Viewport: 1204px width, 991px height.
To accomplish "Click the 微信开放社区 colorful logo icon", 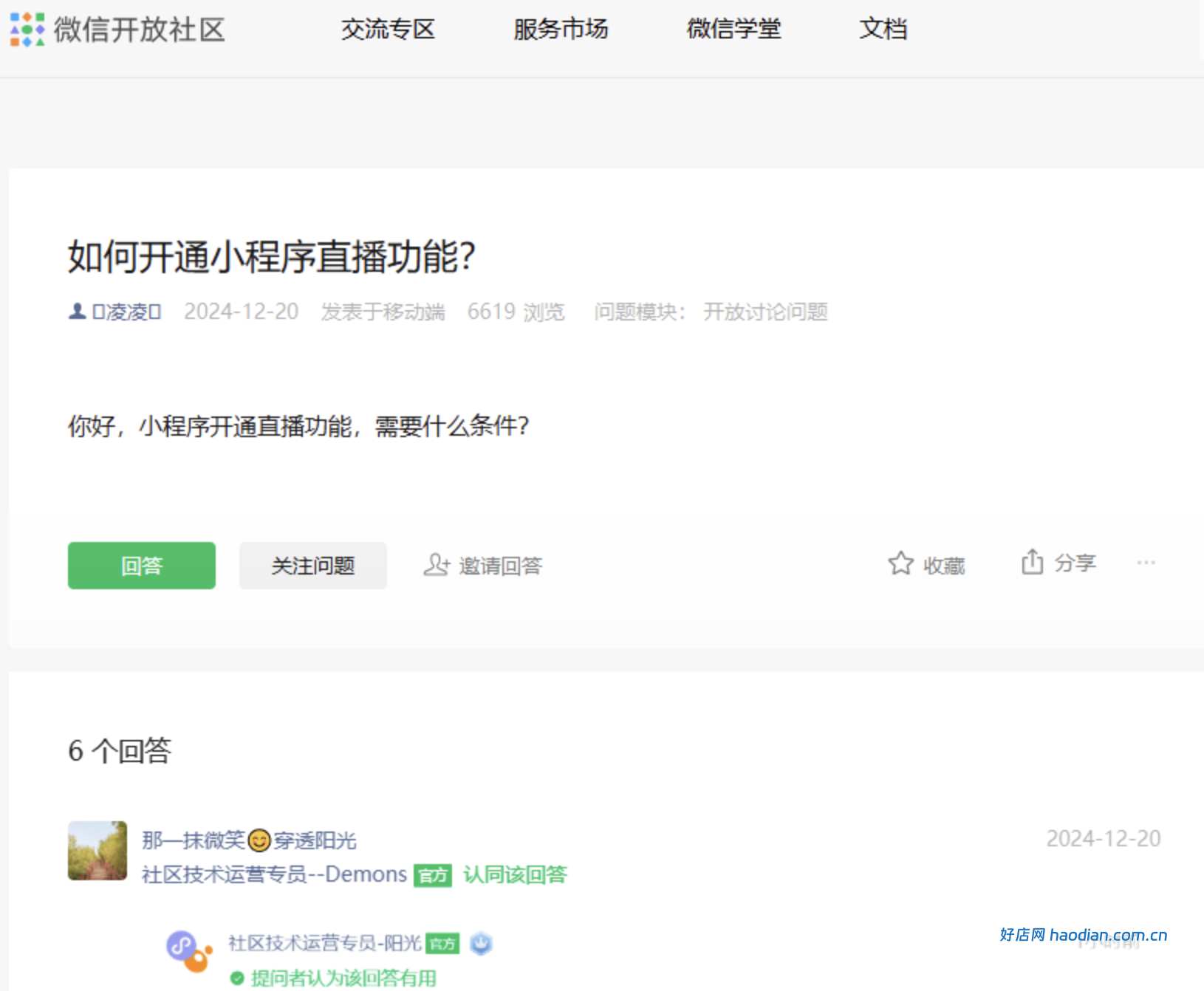I will [x=27, y=30].
